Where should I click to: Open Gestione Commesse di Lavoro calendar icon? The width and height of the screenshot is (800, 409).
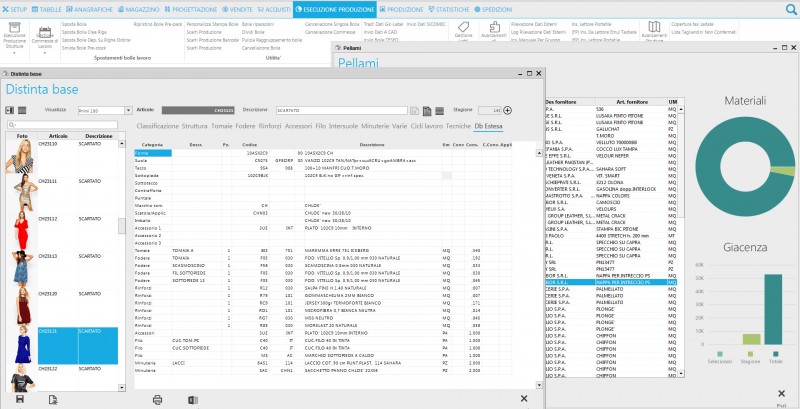tap(45, 32)
